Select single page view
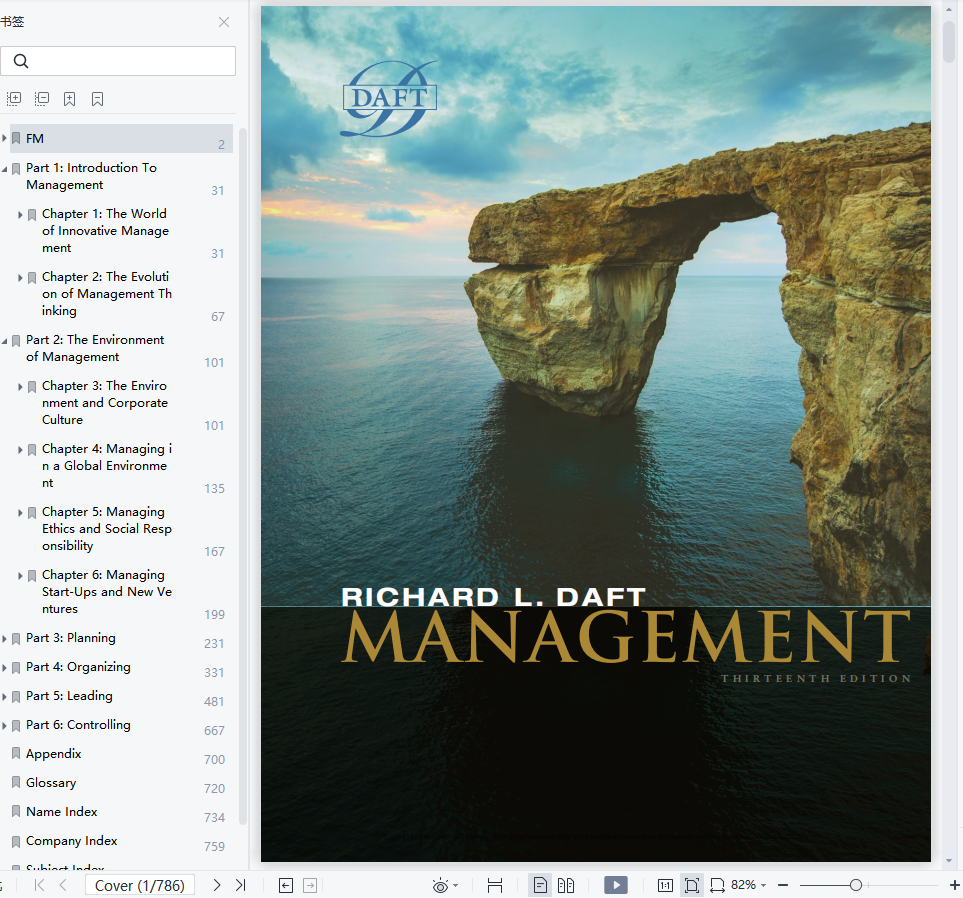This screenshot has height=898, width=963. pyautogui.click(x=540, y=885)
